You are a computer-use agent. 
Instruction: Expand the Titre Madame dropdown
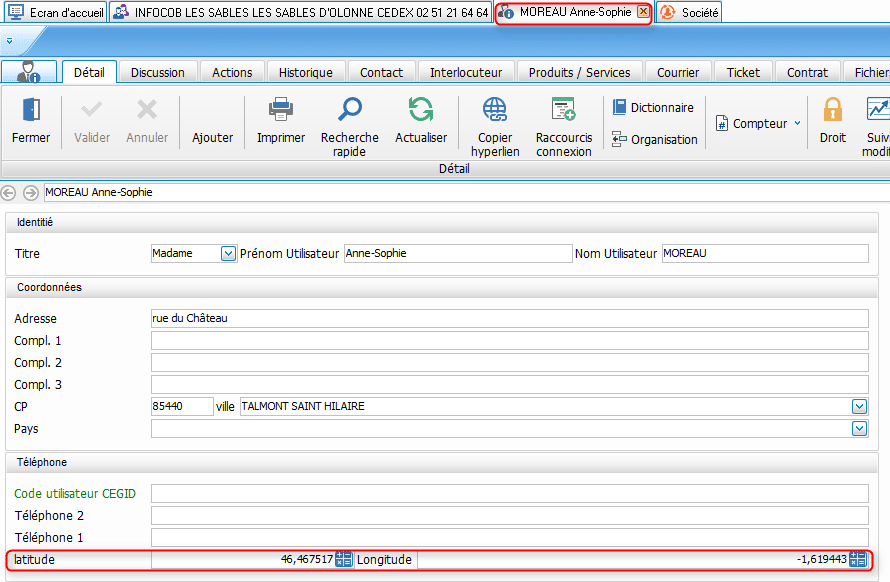point(228,254)
